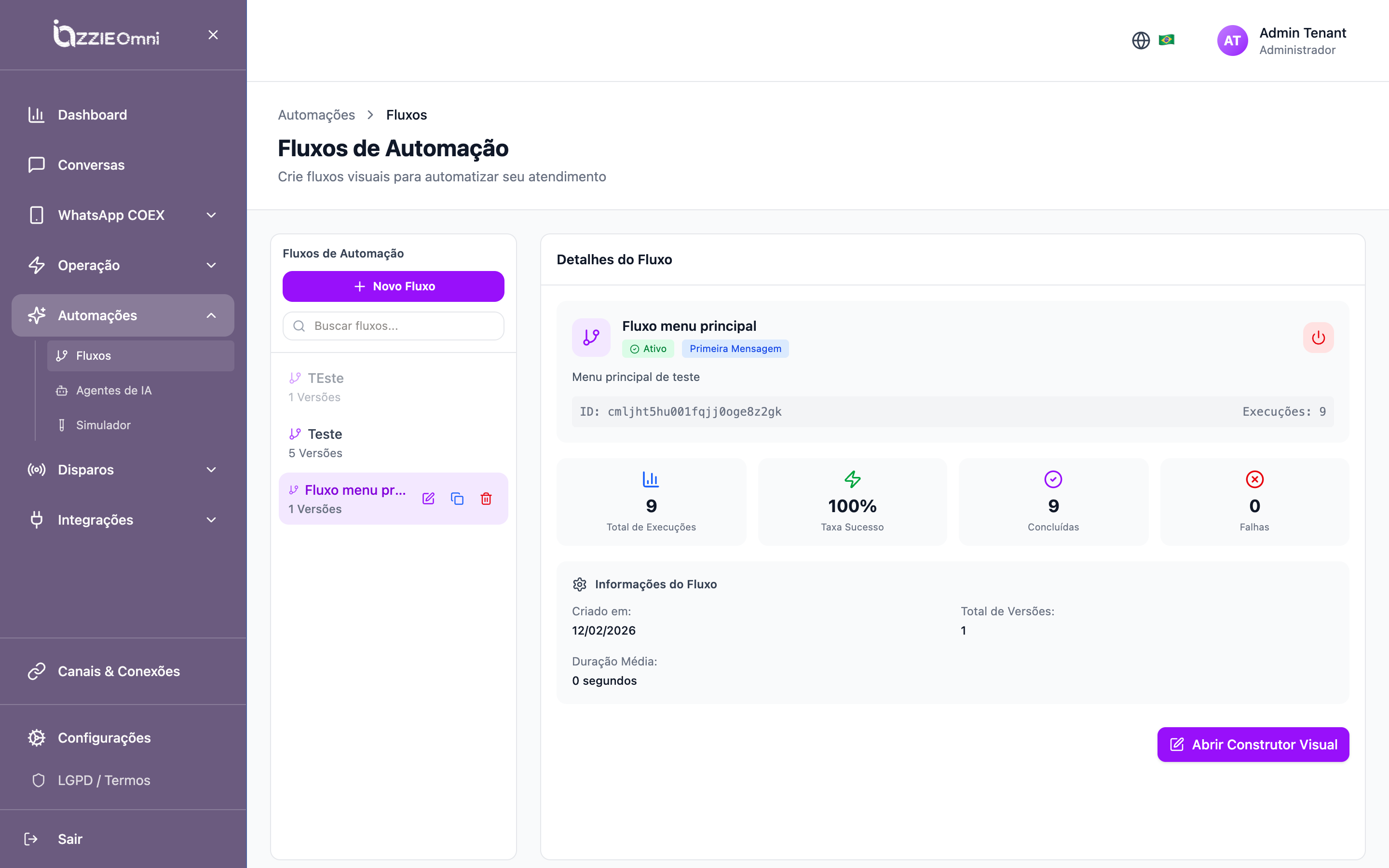Click the Brazil flag icon
1389x868 pixels.
(1166, 40)
